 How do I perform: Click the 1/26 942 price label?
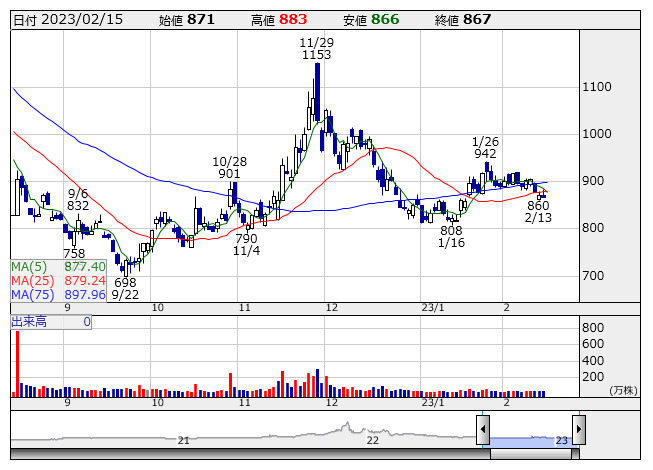(485, 147)
